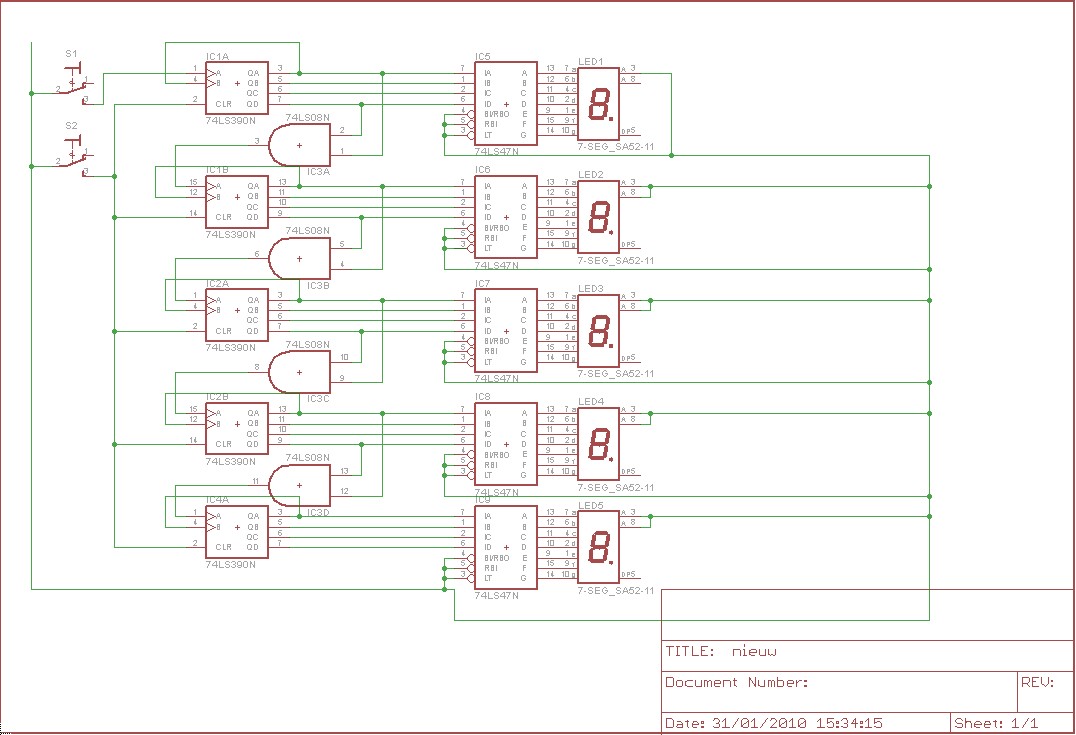Click the Document Number field
Screen dimensions: 1076x735
point(839,692)
